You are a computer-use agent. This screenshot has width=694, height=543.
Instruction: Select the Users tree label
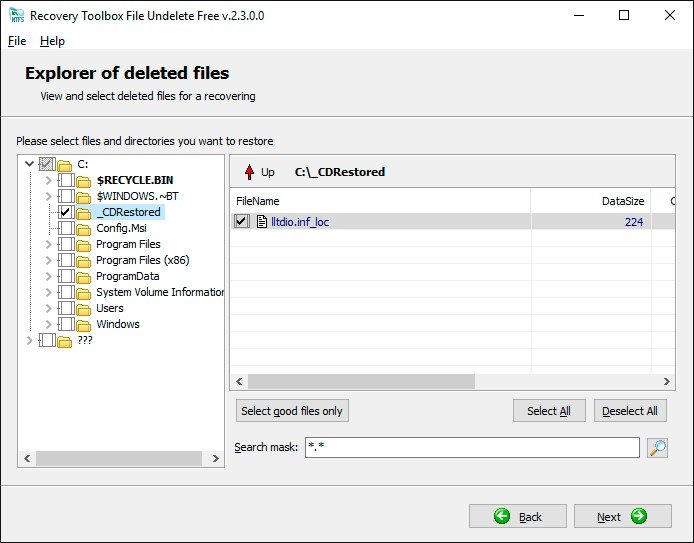(x=110, y=308)
